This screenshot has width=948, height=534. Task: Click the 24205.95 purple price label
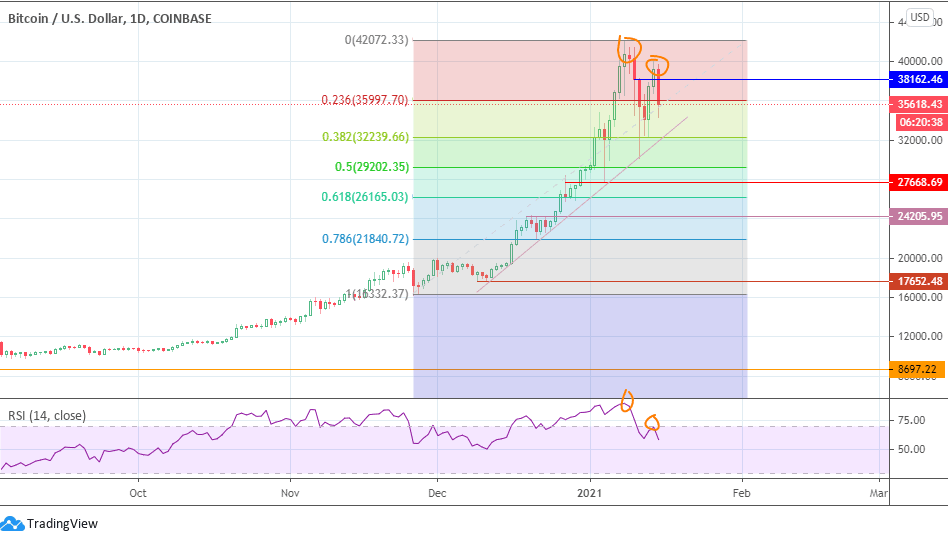(x=919, y=216)
